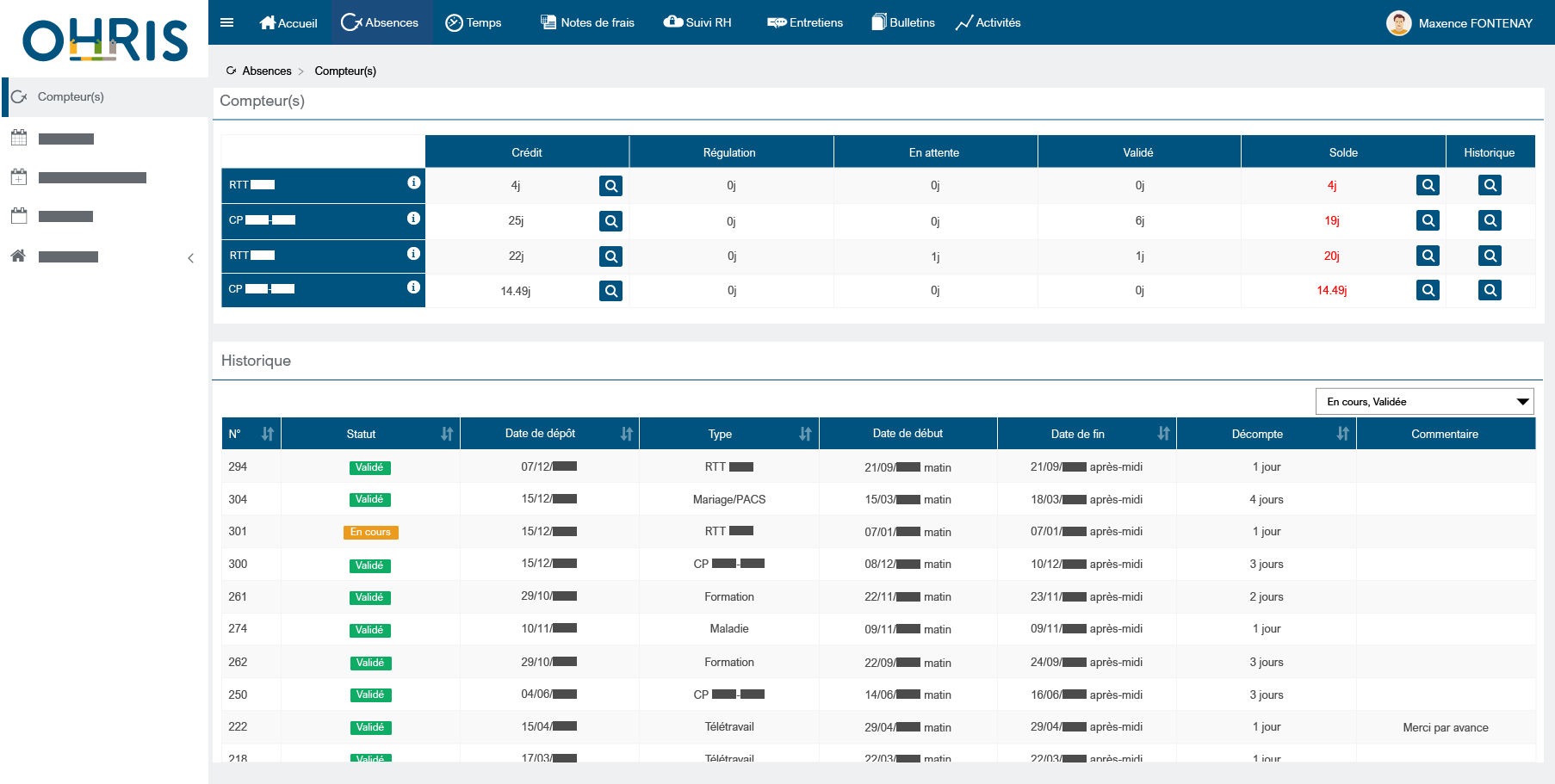The width and height of the screenshot is (1555, 784).
Task: Sort by Date de dépôt column arrows
Action: tap(626, 434)
